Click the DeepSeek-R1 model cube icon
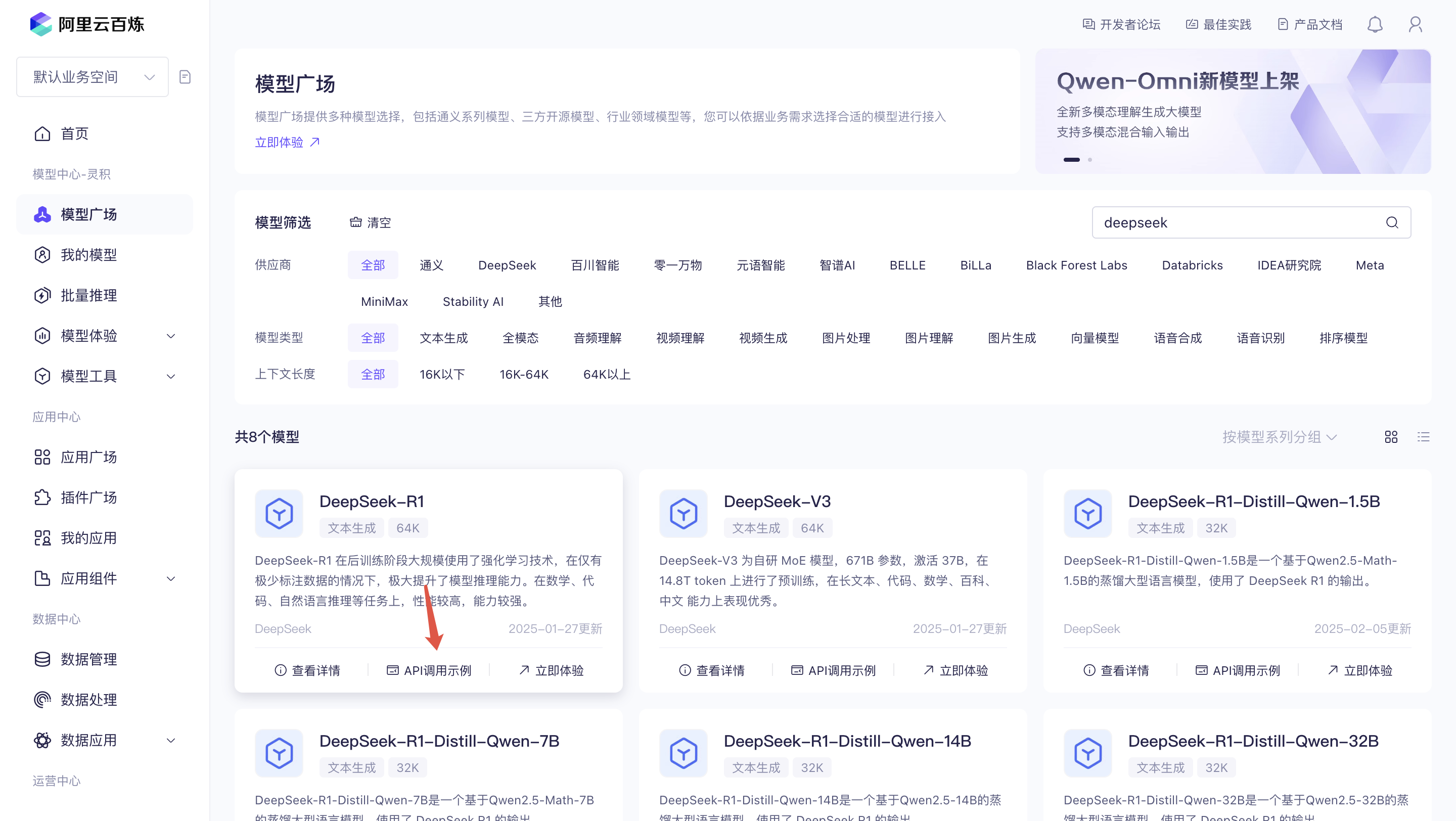The height and width of the screenshot is (821, 1456). [279, 513]
